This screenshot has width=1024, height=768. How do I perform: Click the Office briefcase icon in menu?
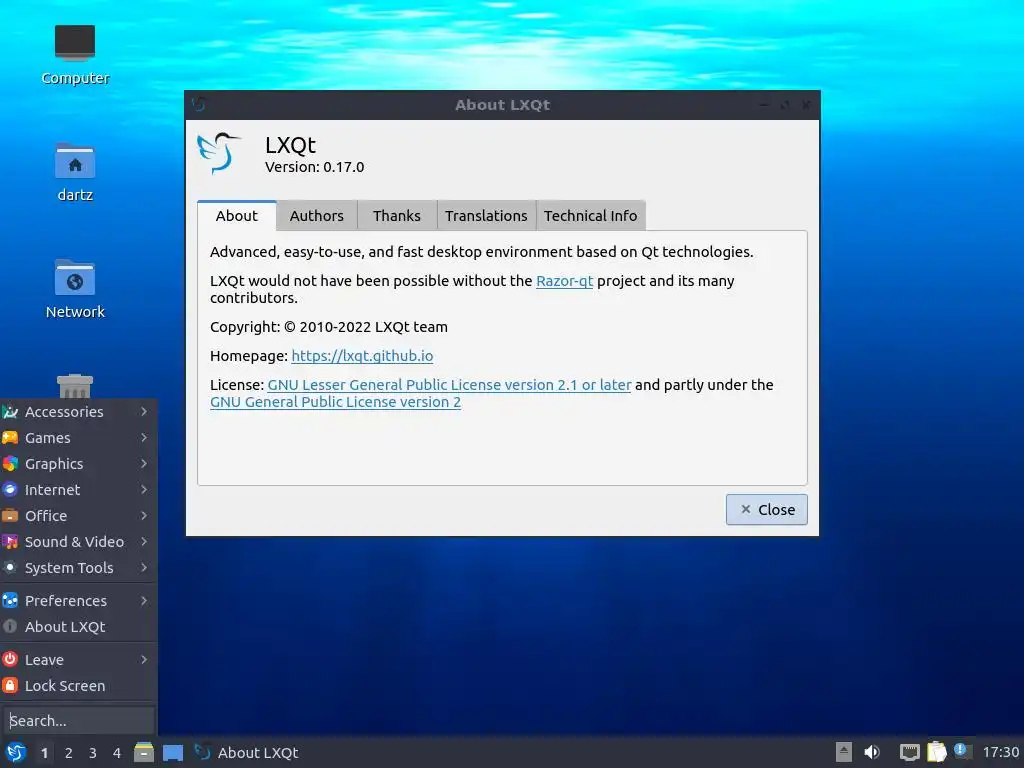[10, 515]
